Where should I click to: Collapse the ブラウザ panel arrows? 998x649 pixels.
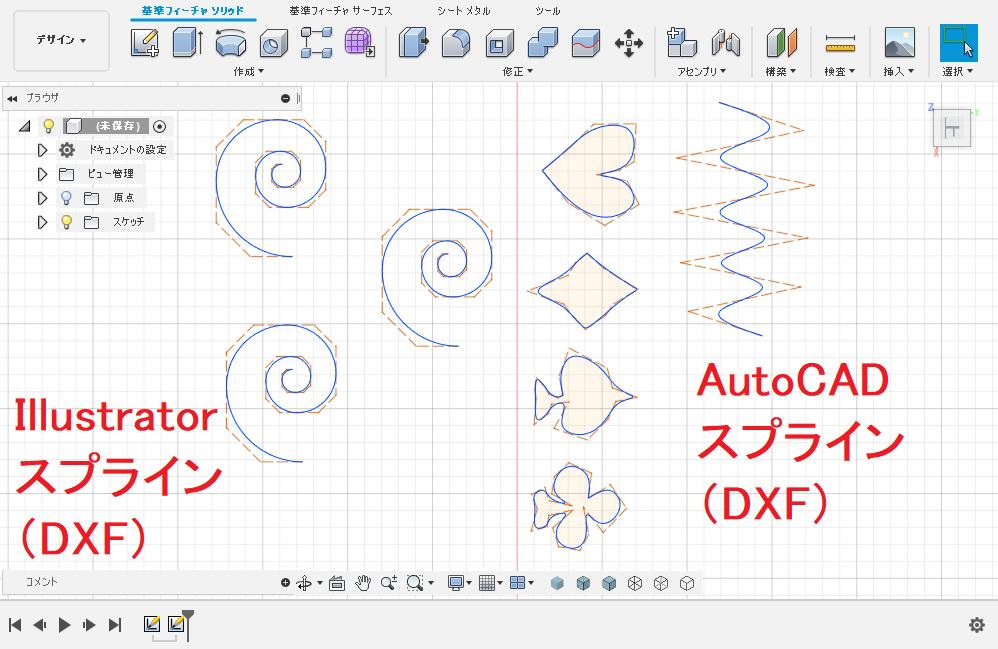pos(12,98)
